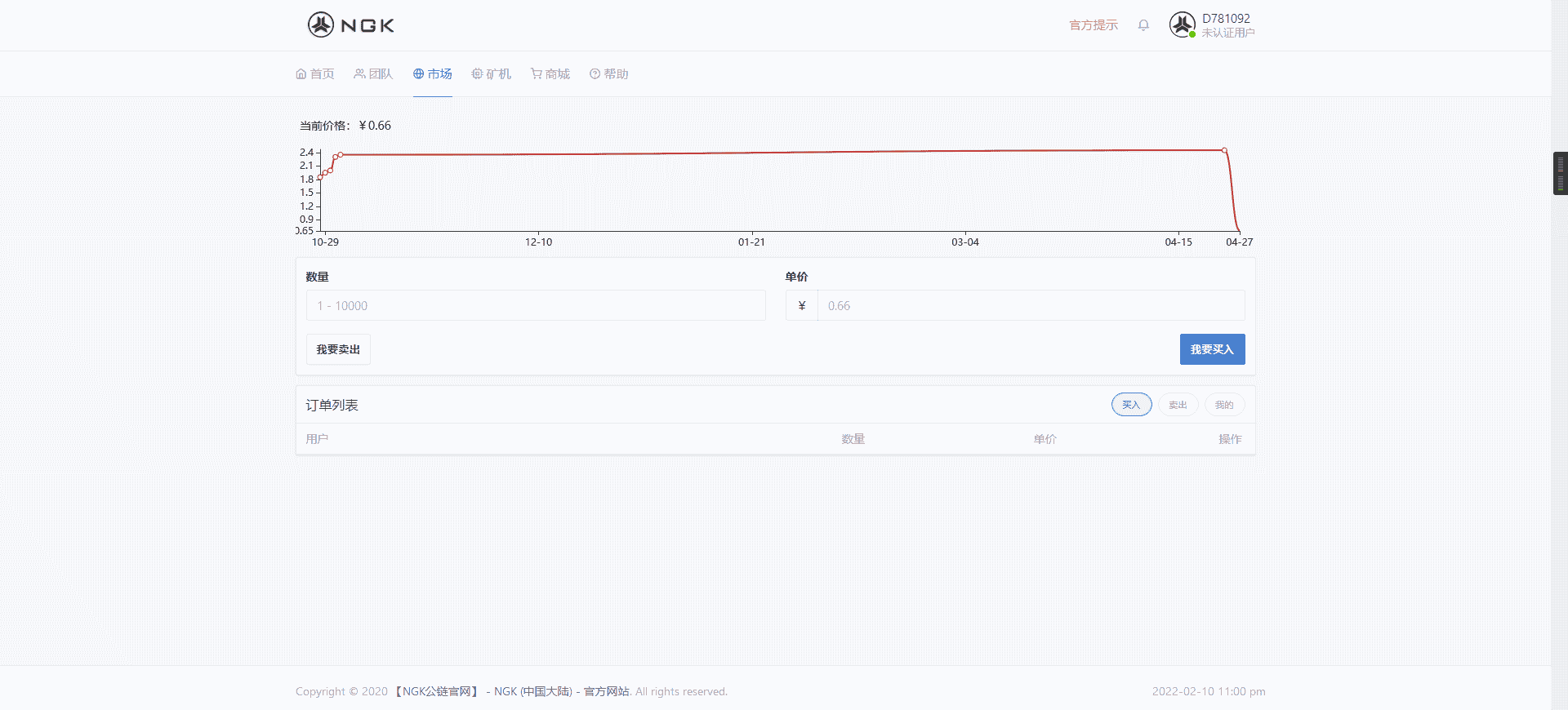
Task: Click the 数量 quantity input field
Action: pyautogui.click(x=536, y=306)
